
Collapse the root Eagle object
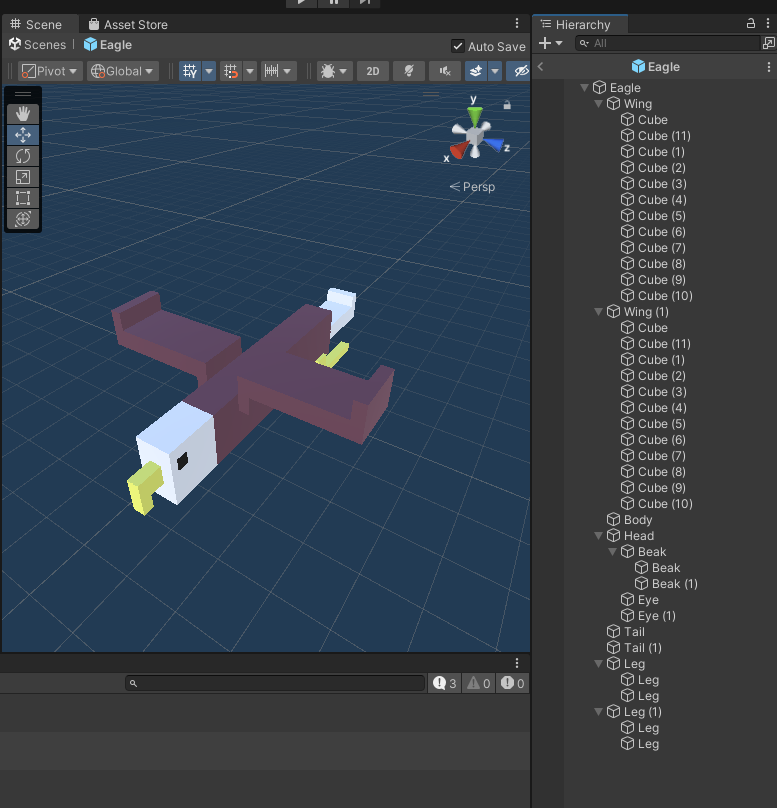[584, 88]
